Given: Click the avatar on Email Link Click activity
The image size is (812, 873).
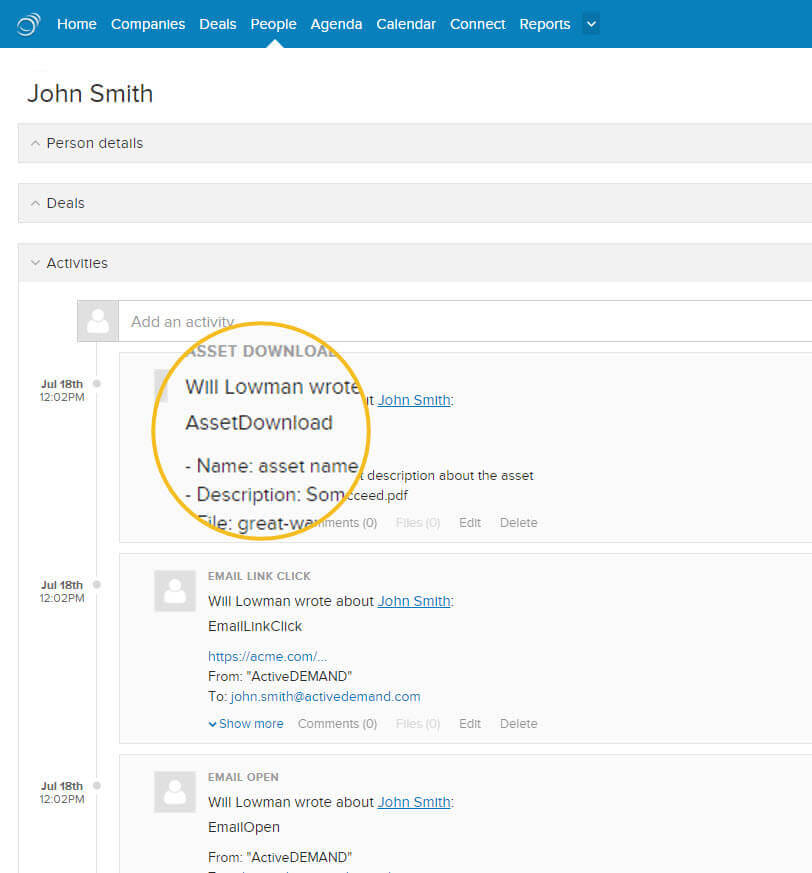Looking at the screenshot, I should [175, 591].
